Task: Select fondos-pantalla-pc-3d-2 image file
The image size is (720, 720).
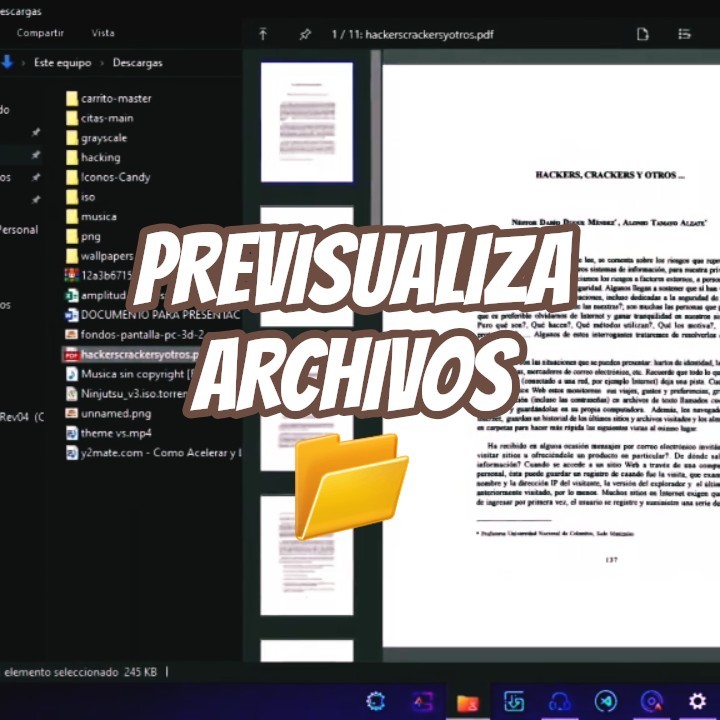Action: click(135, 334)
